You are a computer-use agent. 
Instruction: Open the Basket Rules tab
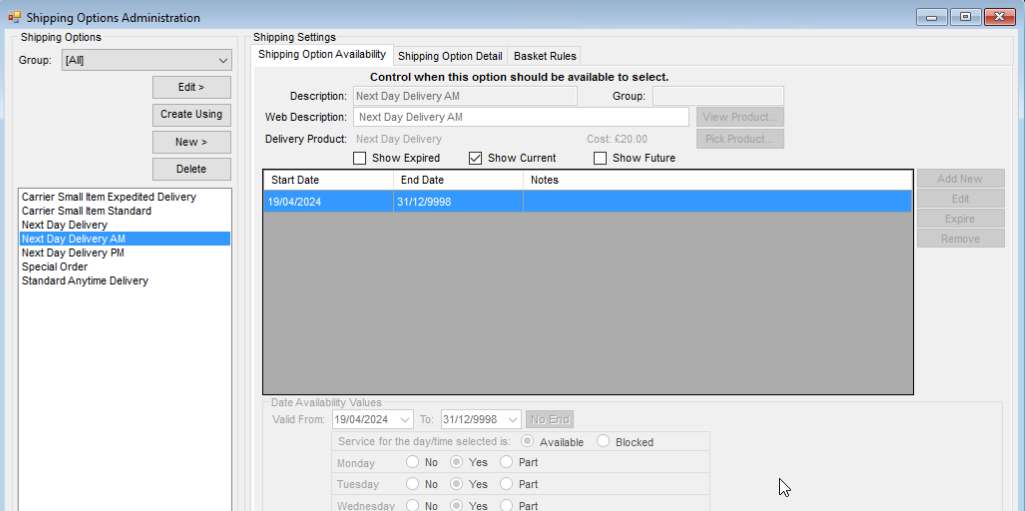pyautogui.click(x=544, y=56)
